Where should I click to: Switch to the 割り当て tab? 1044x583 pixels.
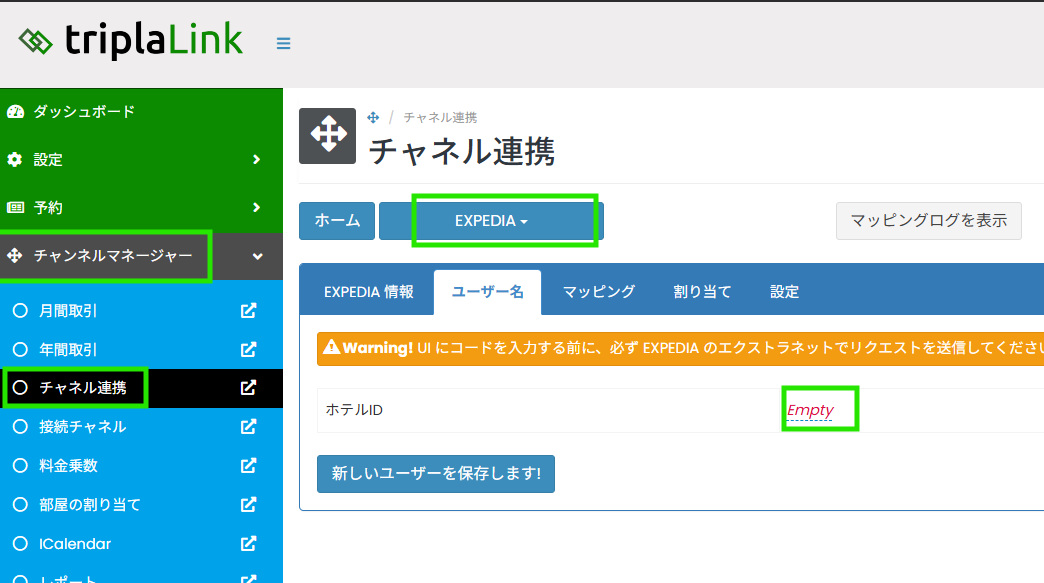pyautogui.click(x=702, y=292)
